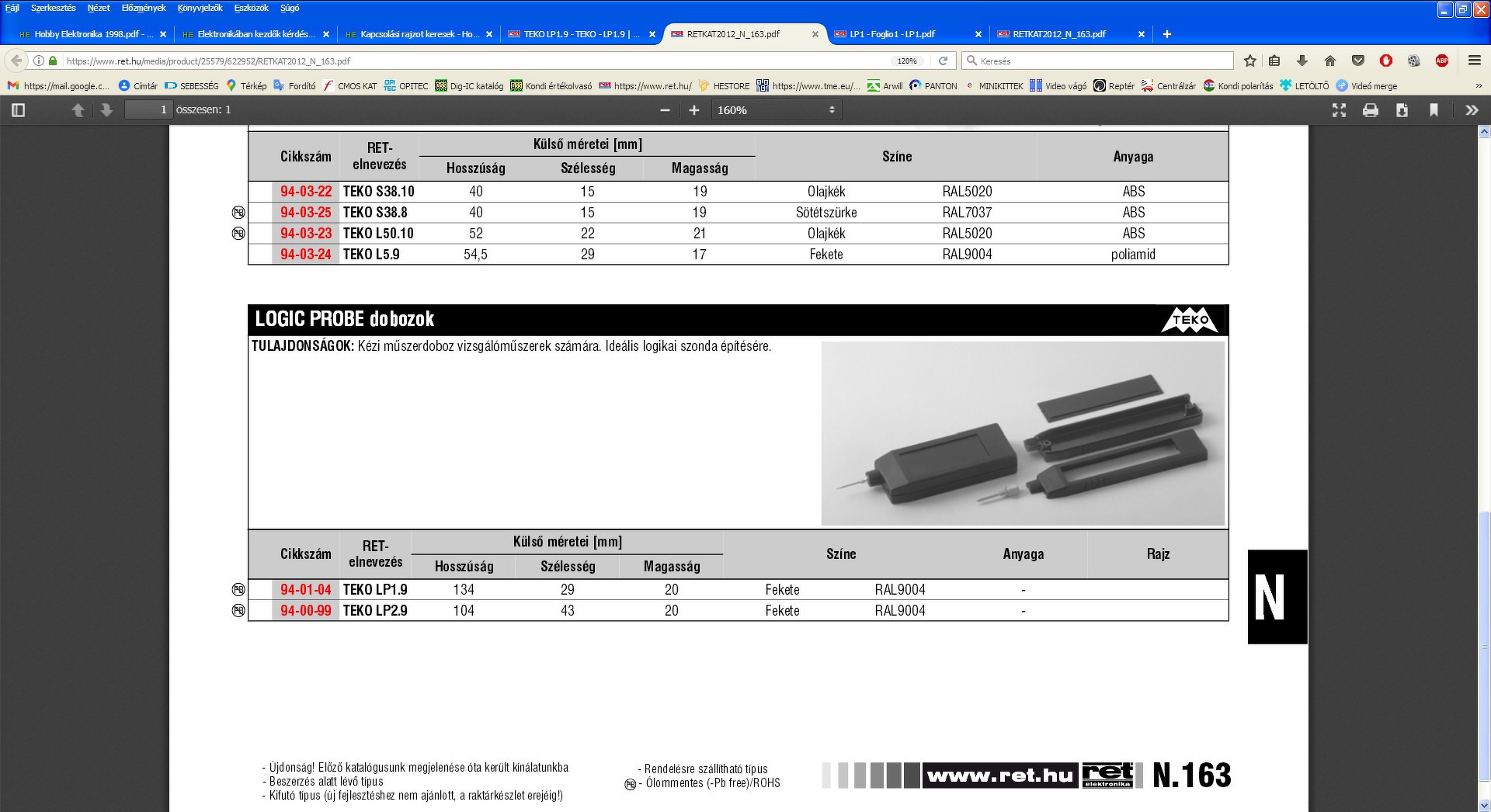Click article number 94-01-04 in the table
The width and height of the screenshot is (1491, 812).
[x=306, y=590]
